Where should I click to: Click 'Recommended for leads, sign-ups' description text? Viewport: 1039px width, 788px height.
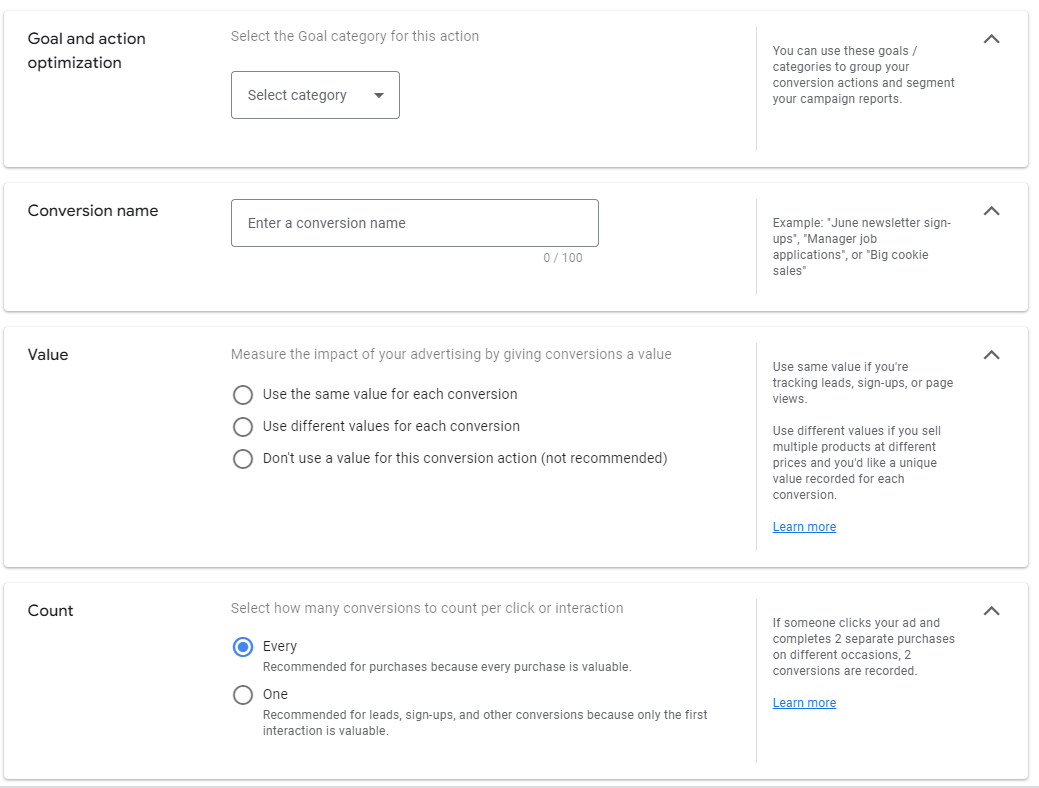coord(485,723)
